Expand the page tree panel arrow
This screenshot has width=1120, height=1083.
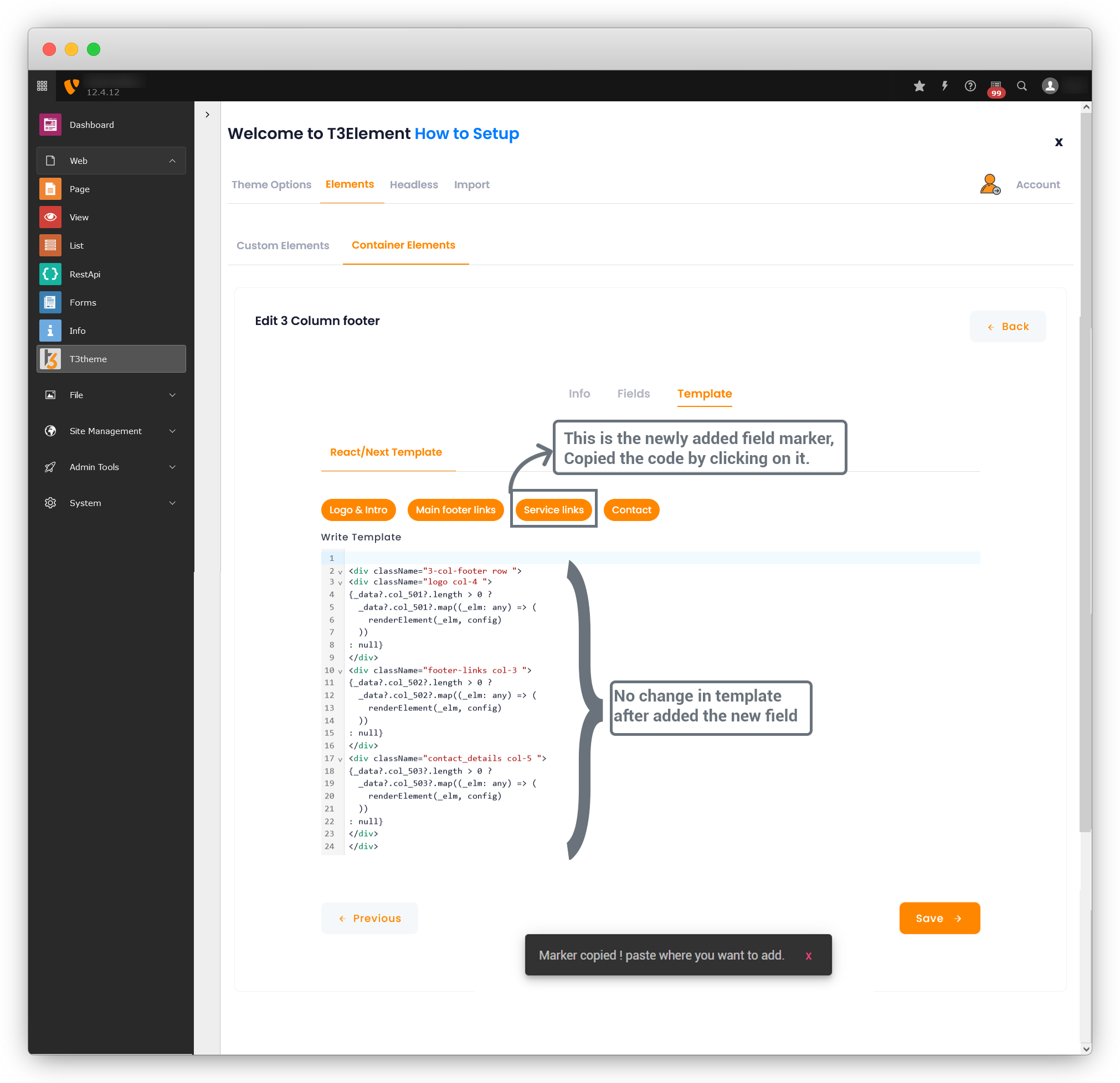click(207, 114)
